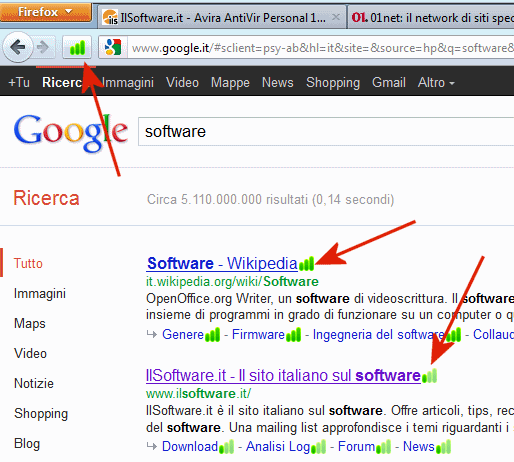Click the Circa 5.110.000.000 risultati text
This screenshot has height=462, width=514.
point(270,200)
